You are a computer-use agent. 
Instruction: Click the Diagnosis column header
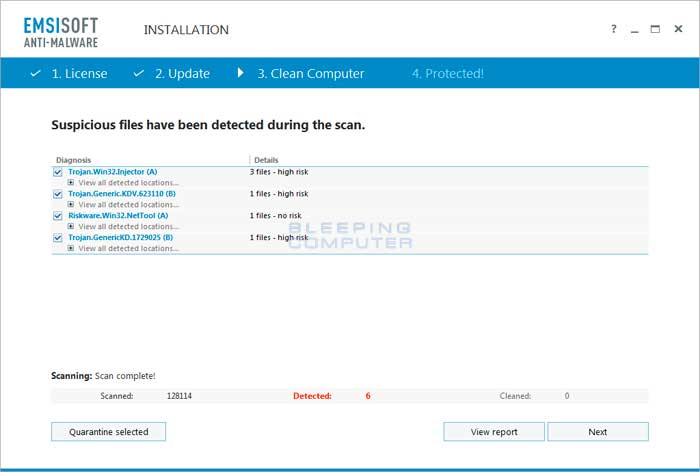coord(73,160)
